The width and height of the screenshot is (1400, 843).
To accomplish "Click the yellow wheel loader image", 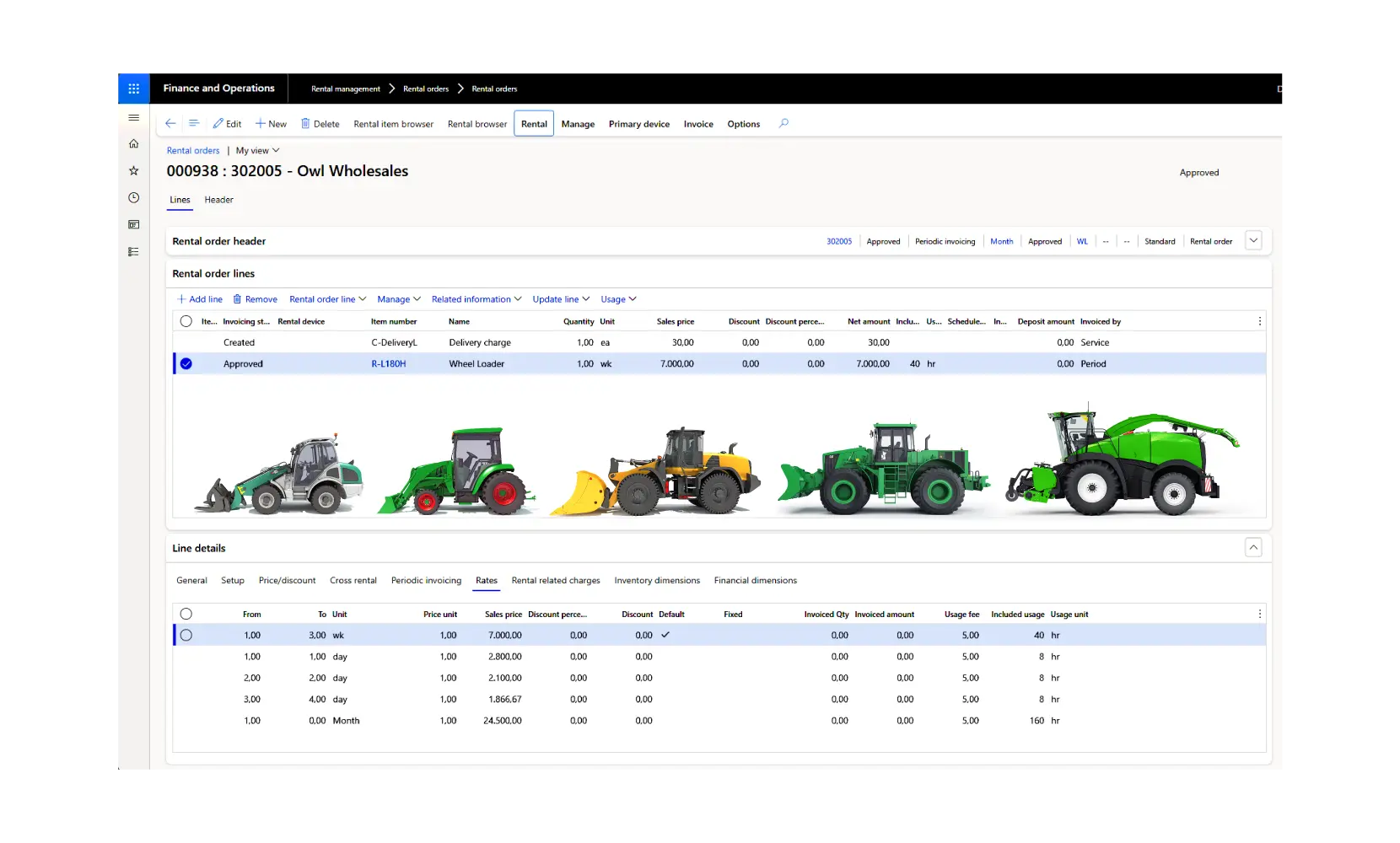I will [656, 470].
